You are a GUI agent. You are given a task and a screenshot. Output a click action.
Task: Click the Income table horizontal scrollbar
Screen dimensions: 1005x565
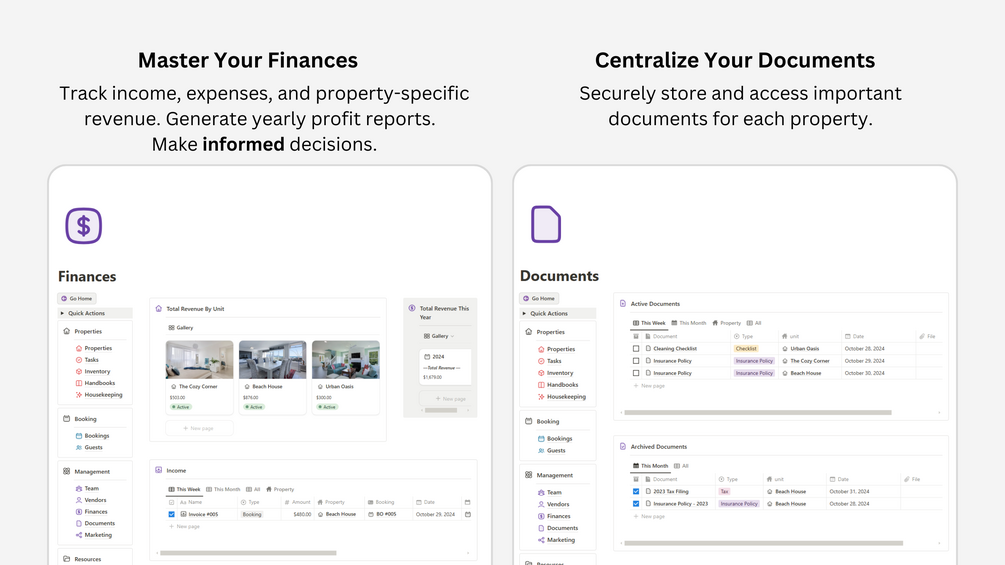(x=248, y=553)
